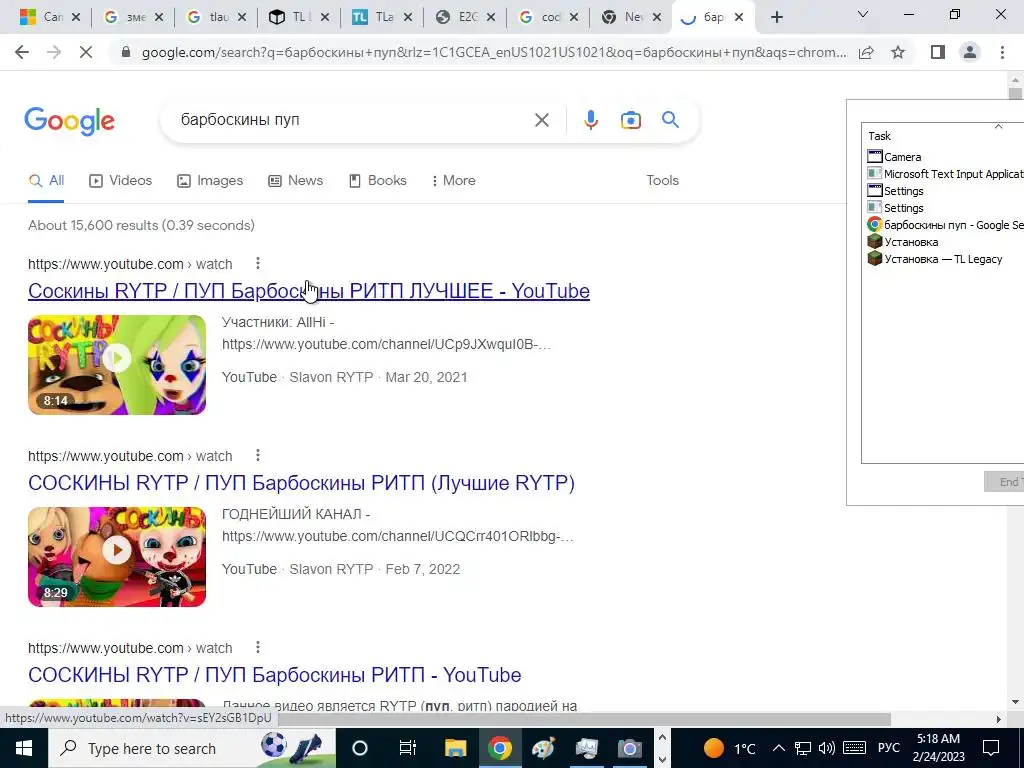Open the touch keyboard tray icon

tap(854, 748)
